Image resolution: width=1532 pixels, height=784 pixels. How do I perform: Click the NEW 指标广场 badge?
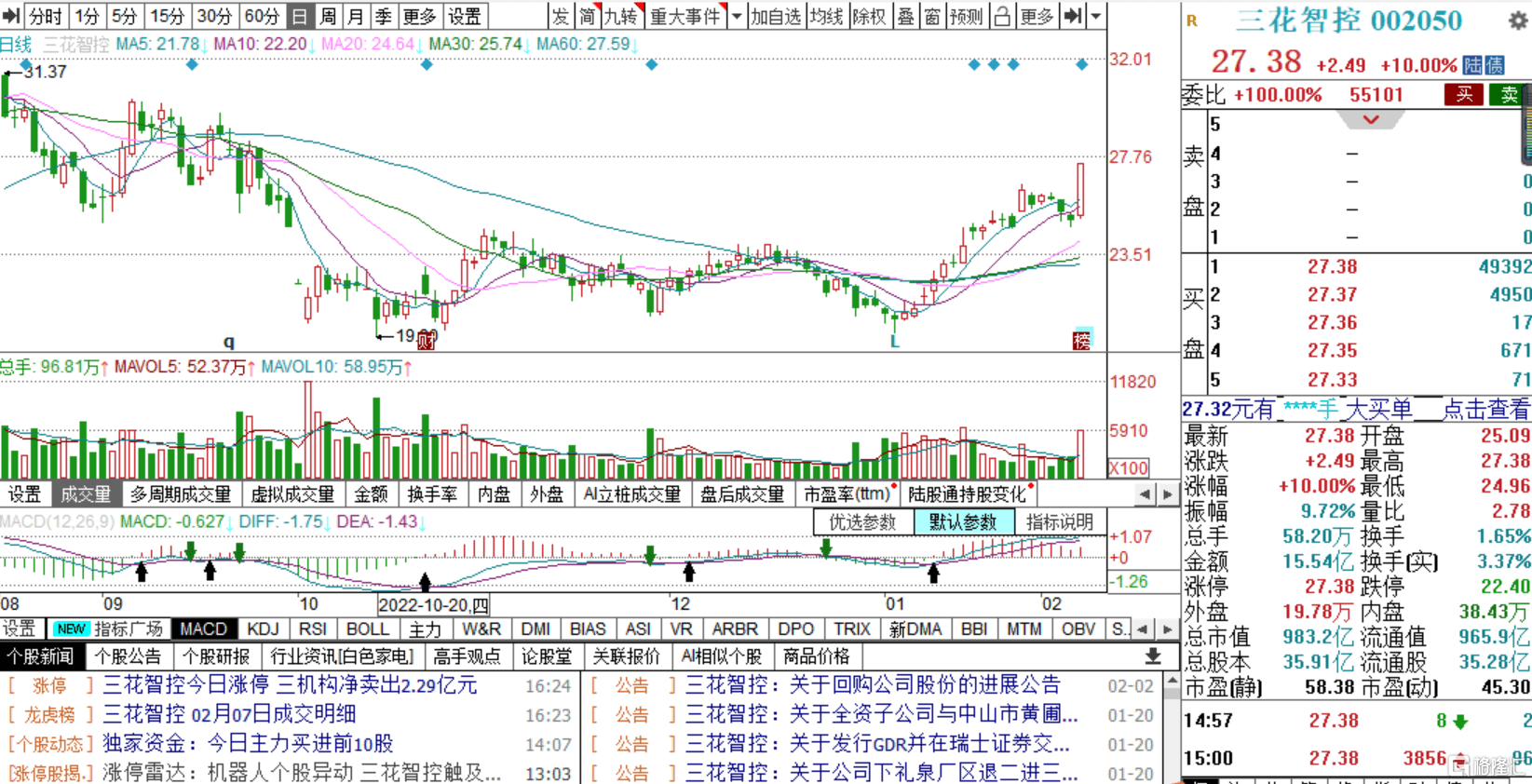[108, 629]
